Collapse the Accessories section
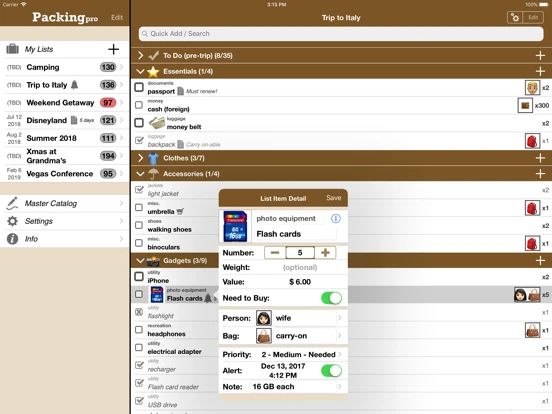Image resolution: width=552 pixels, height=414 pixels. (140, 174)
